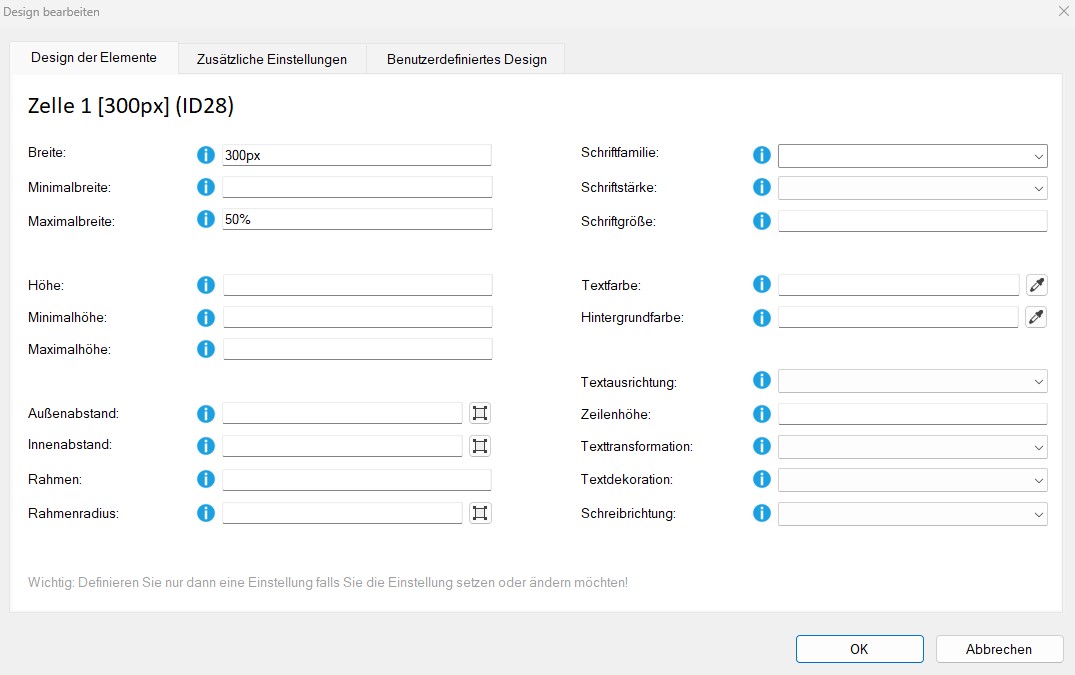Click into the Minimalbreite input field
This screenshot has width=1075, height=675.
click(x=357, y=187)
